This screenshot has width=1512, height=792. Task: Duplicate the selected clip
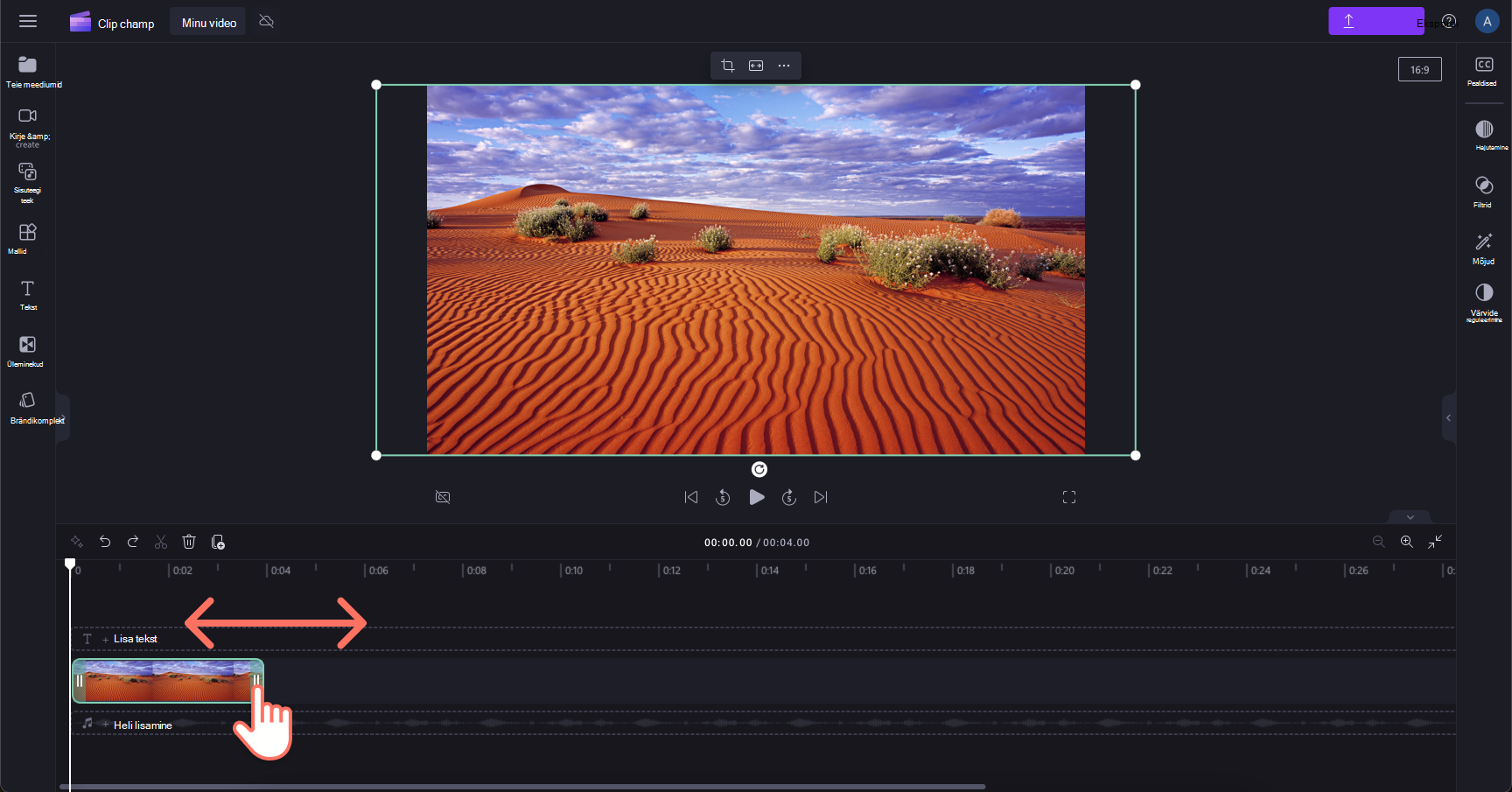(x=218, y=542)
